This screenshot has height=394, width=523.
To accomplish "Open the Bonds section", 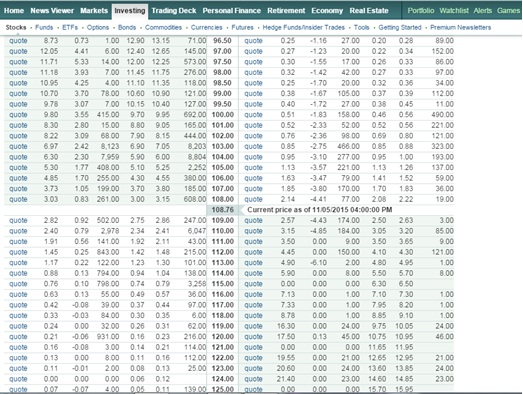I will 127,27.
